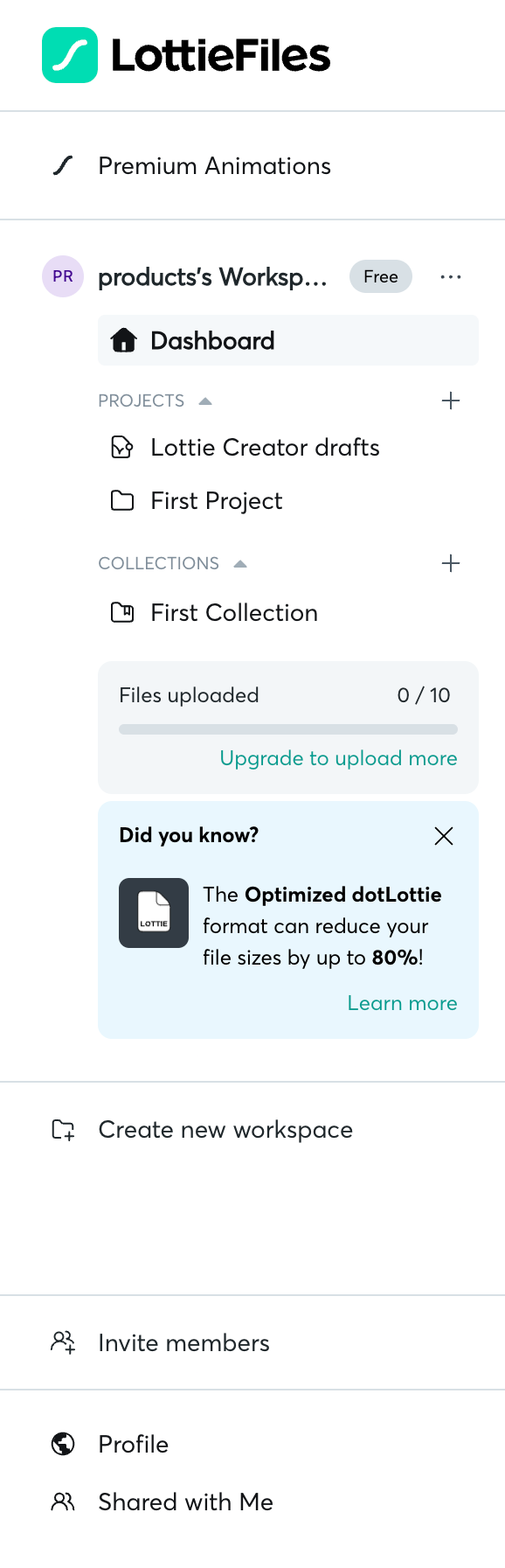Open the Invite members icon

coord(62,1342)
